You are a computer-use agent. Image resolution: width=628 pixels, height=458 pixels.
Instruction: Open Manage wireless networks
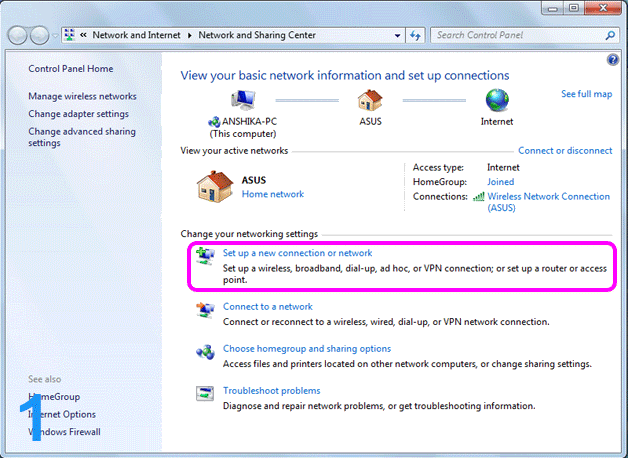(x=83, y=96)
